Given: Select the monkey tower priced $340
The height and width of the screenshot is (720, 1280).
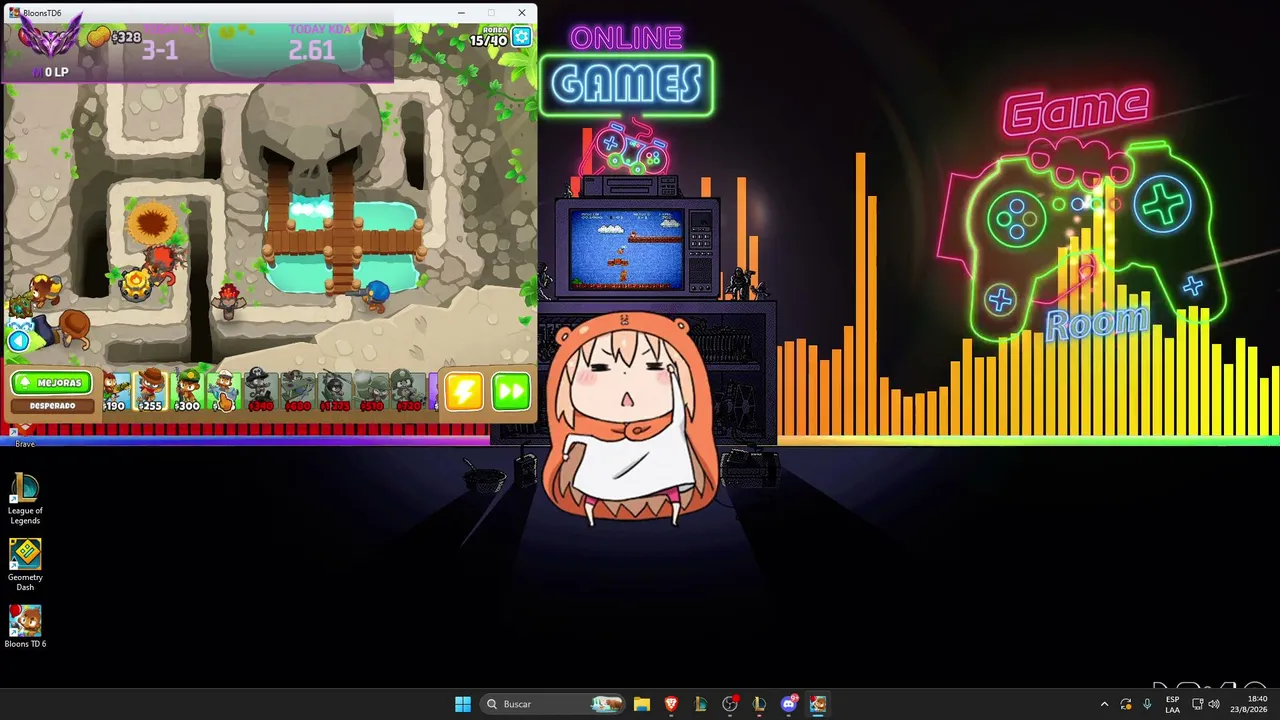Looking at the screenshot, I should point(260,391).
